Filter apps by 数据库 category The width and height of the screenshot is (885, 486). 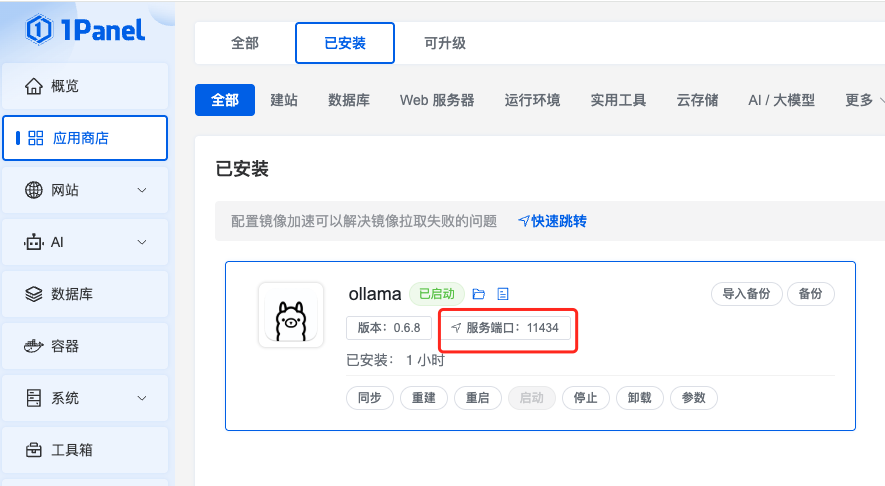tap(349, 100)
